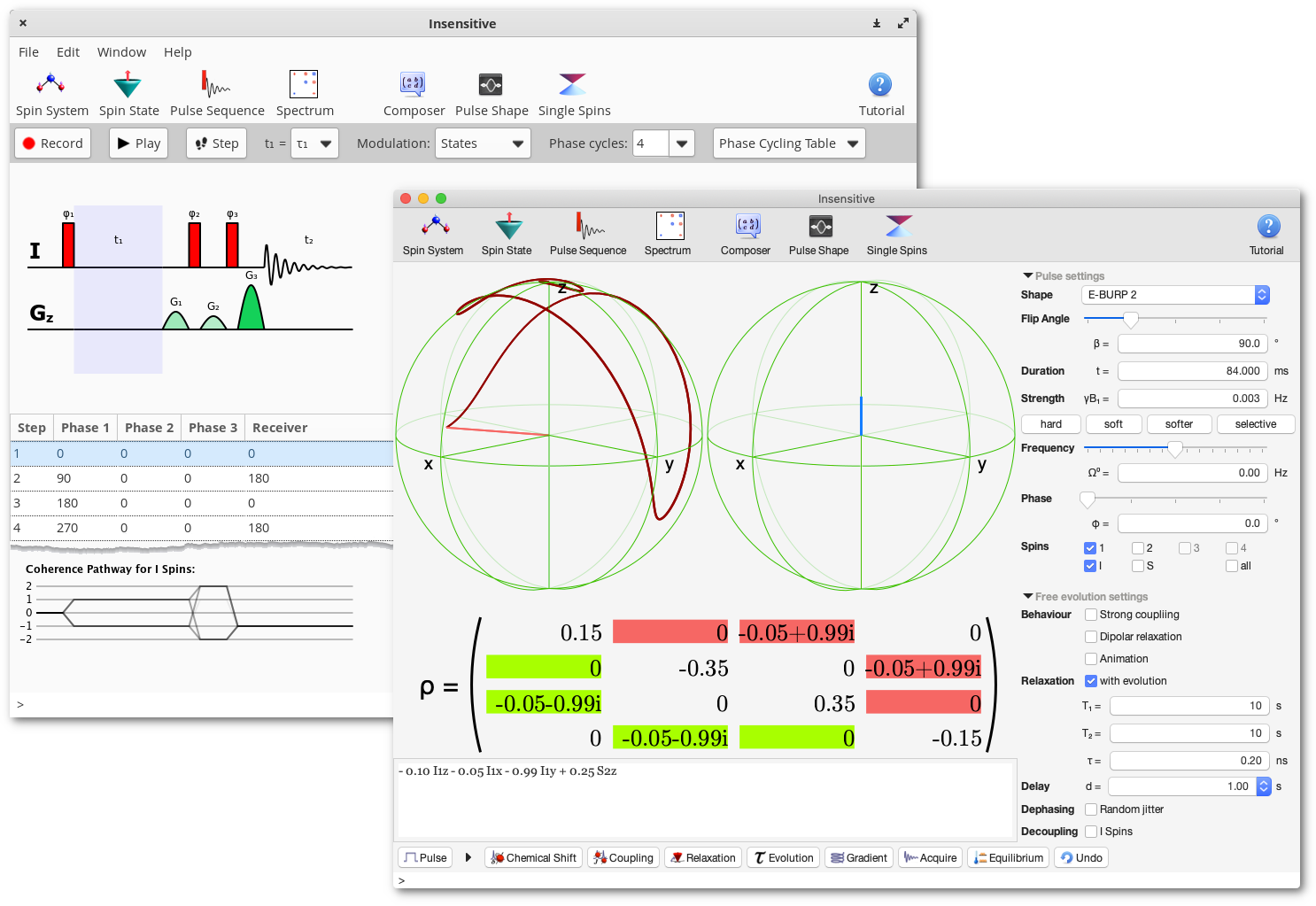This screenshot has height=906, width=1316.
Task: Open Spectrum in back window toolbar
Action: click(305, 94)
